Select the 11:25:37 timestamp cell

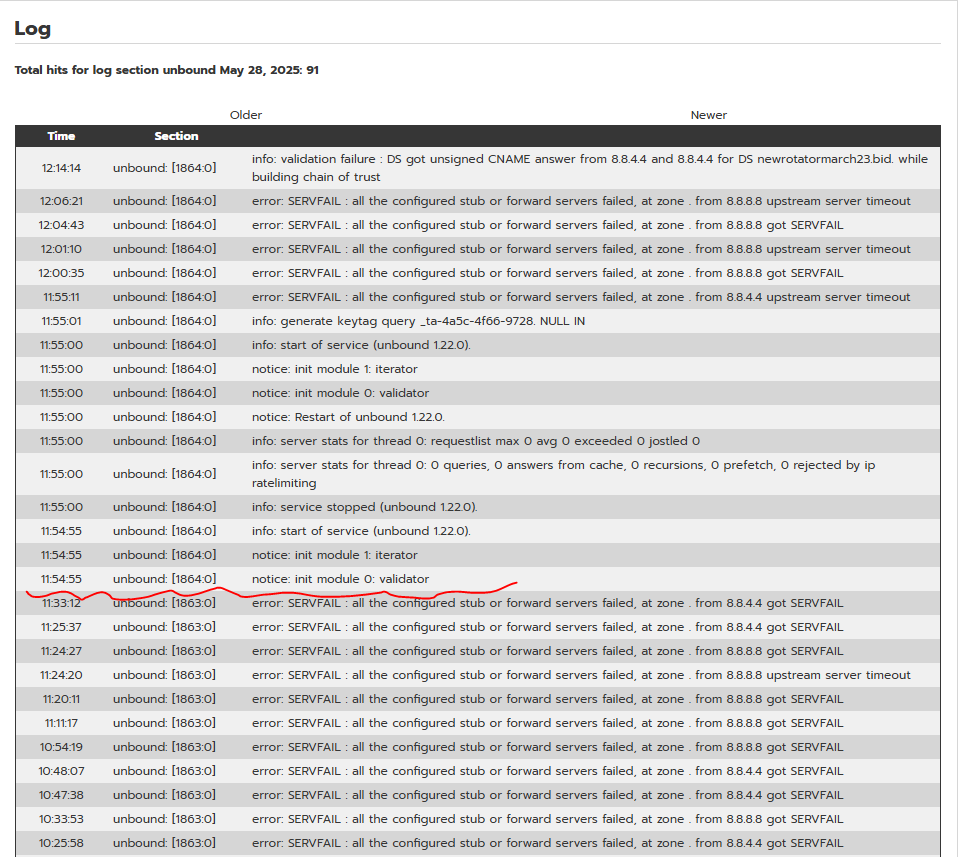point(61,627)
